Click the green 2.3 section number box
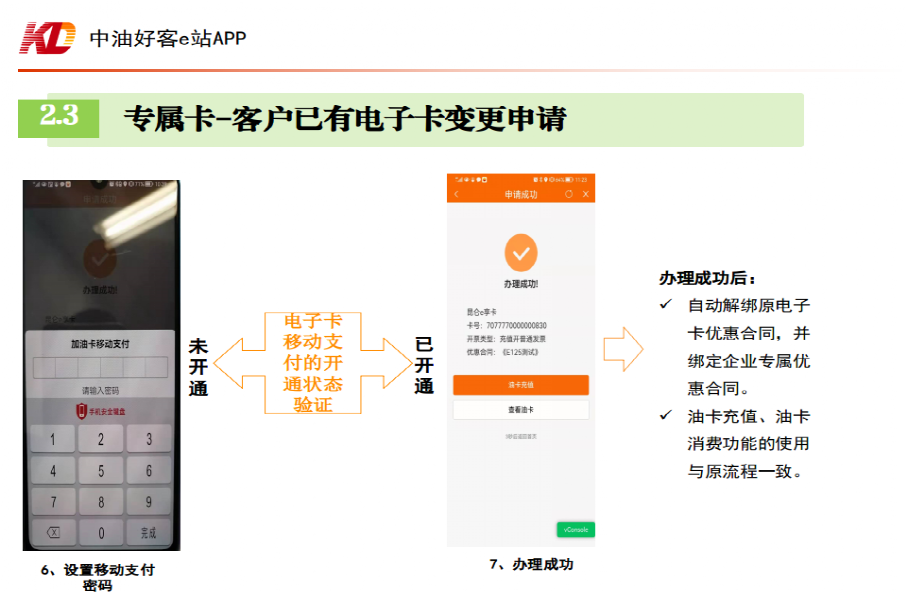Screen dimensions: 907x592 pyautogui.click(x=59, y=117)
